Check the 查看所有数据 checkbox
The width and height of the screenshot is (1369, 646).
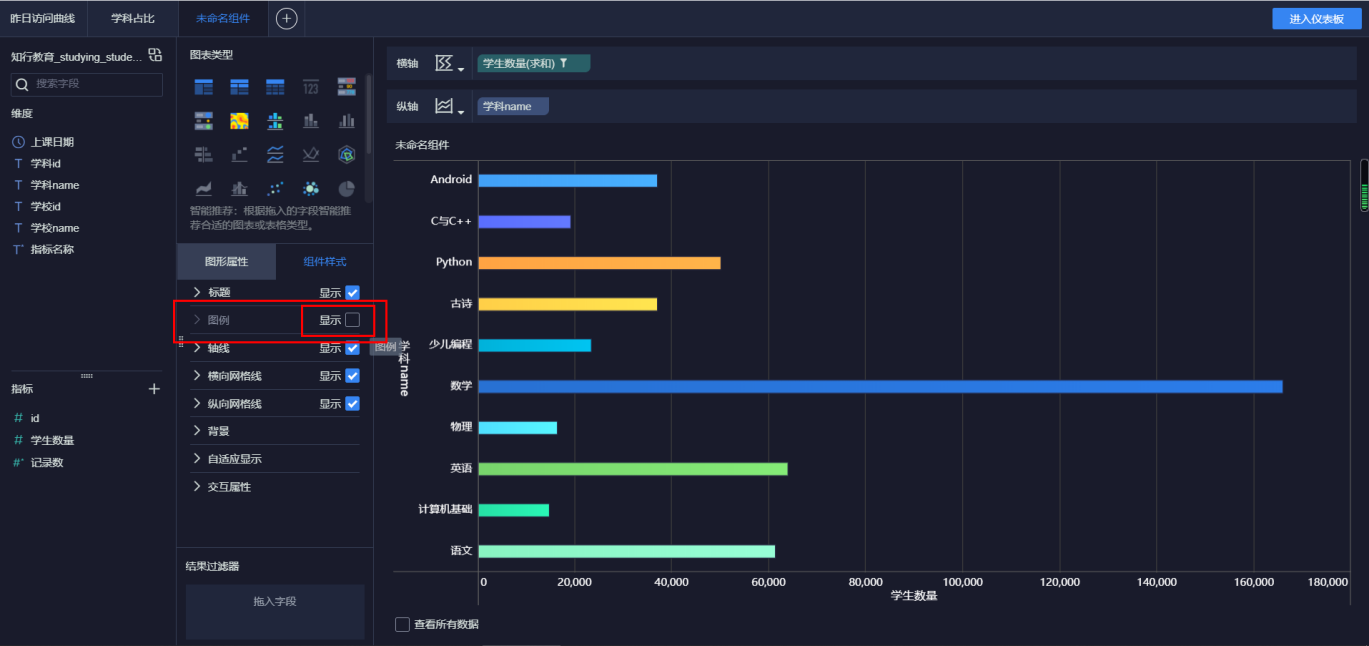(x=402, y=624)
